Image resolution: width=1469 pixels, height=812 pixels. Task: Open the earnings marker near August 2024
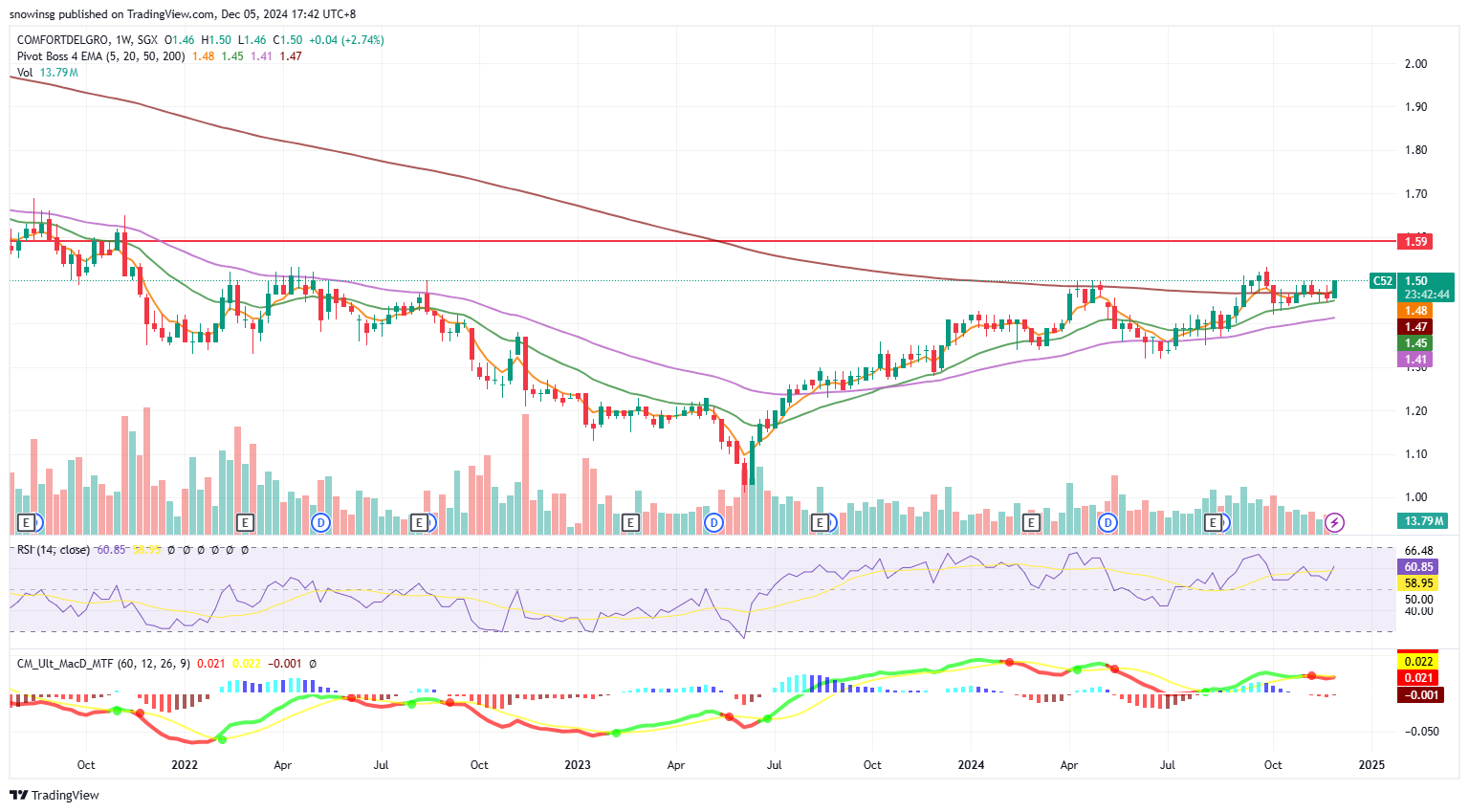[1215, 522]
